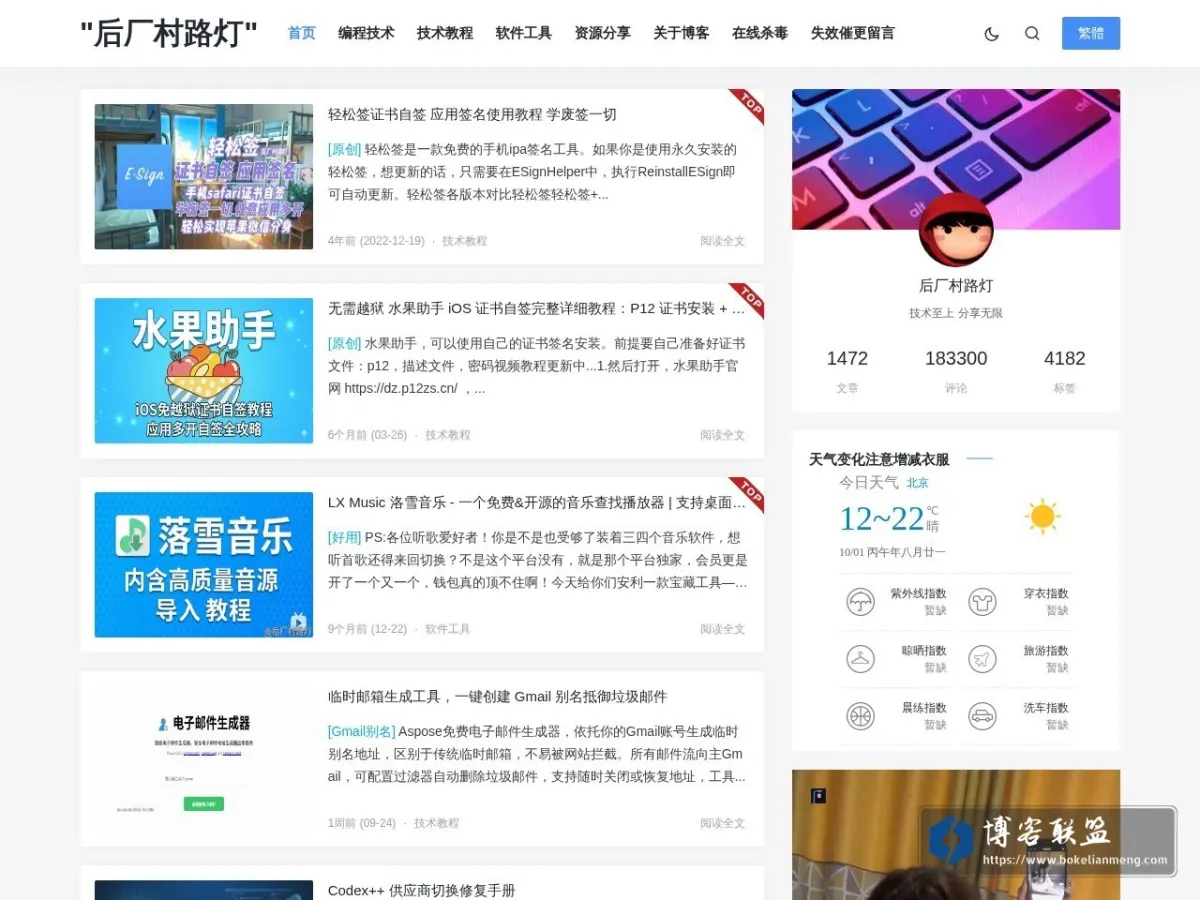1200x900 pixels.
Task: Click the 4年前 (2022-12-19) date text
Action: 376,241
